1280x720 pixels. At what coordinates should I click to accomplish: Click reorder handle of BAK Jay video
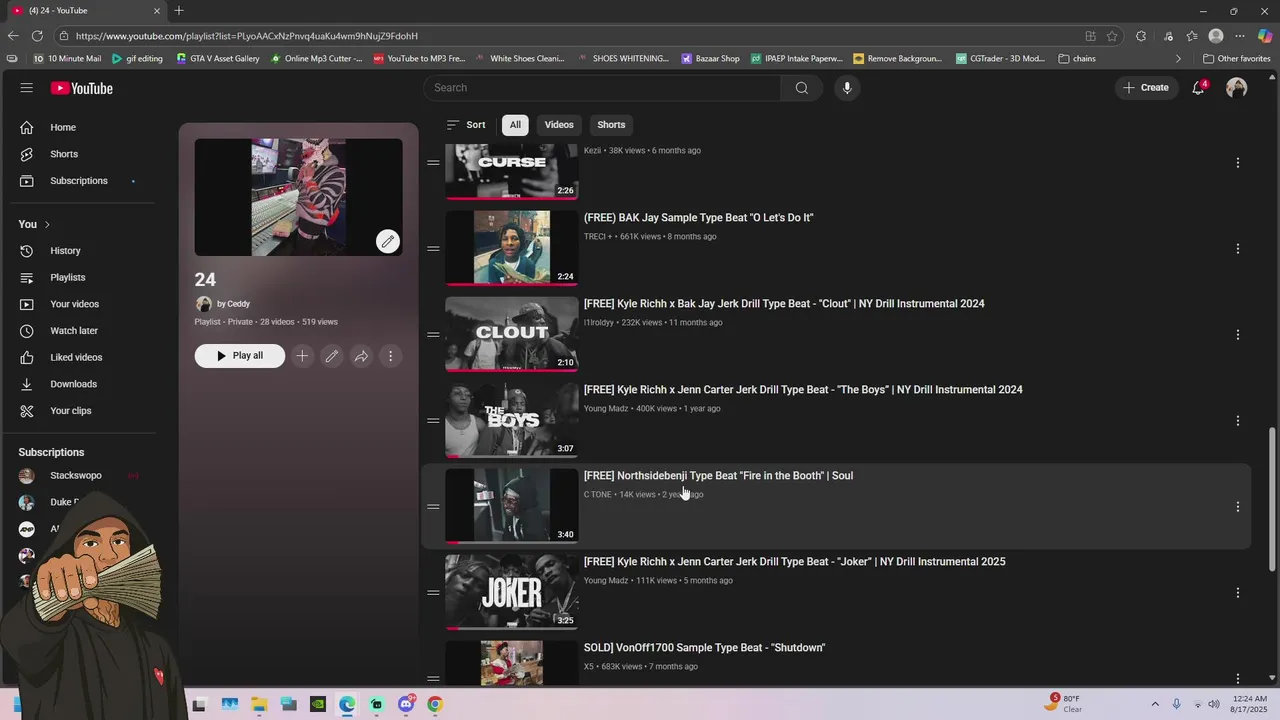coord(433,249)
